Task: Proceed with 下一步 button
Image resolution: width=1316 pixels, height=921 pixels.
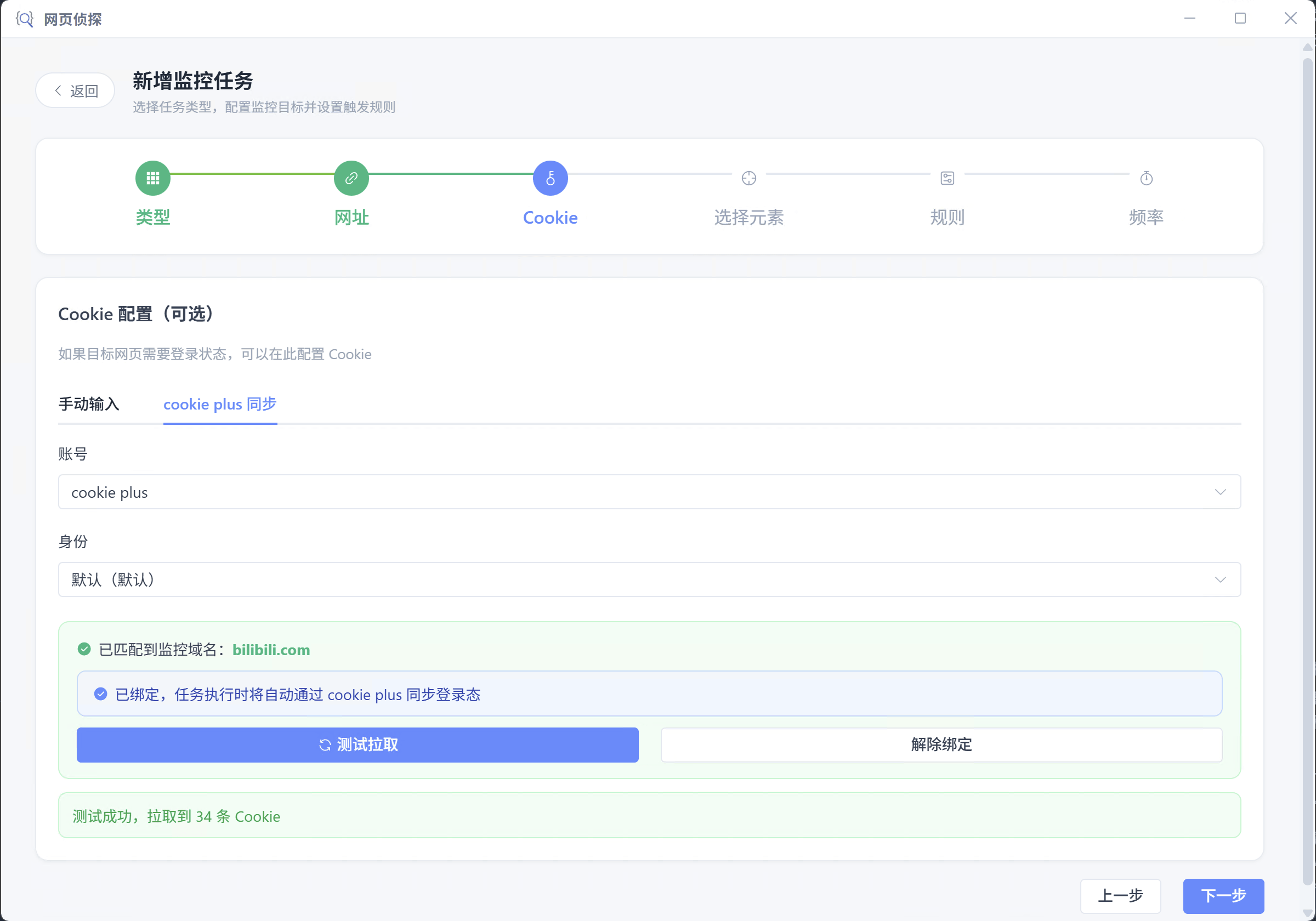Action: coord(1224,896)
